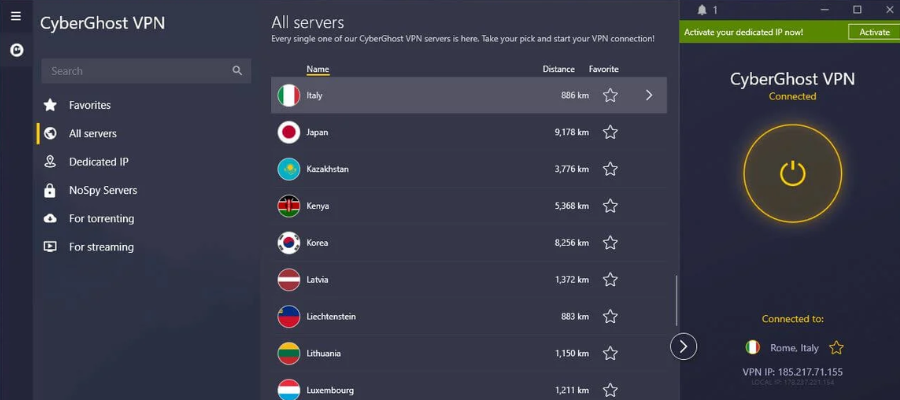
Task: Click the Luxembourg flag icon
Action: 289,389
